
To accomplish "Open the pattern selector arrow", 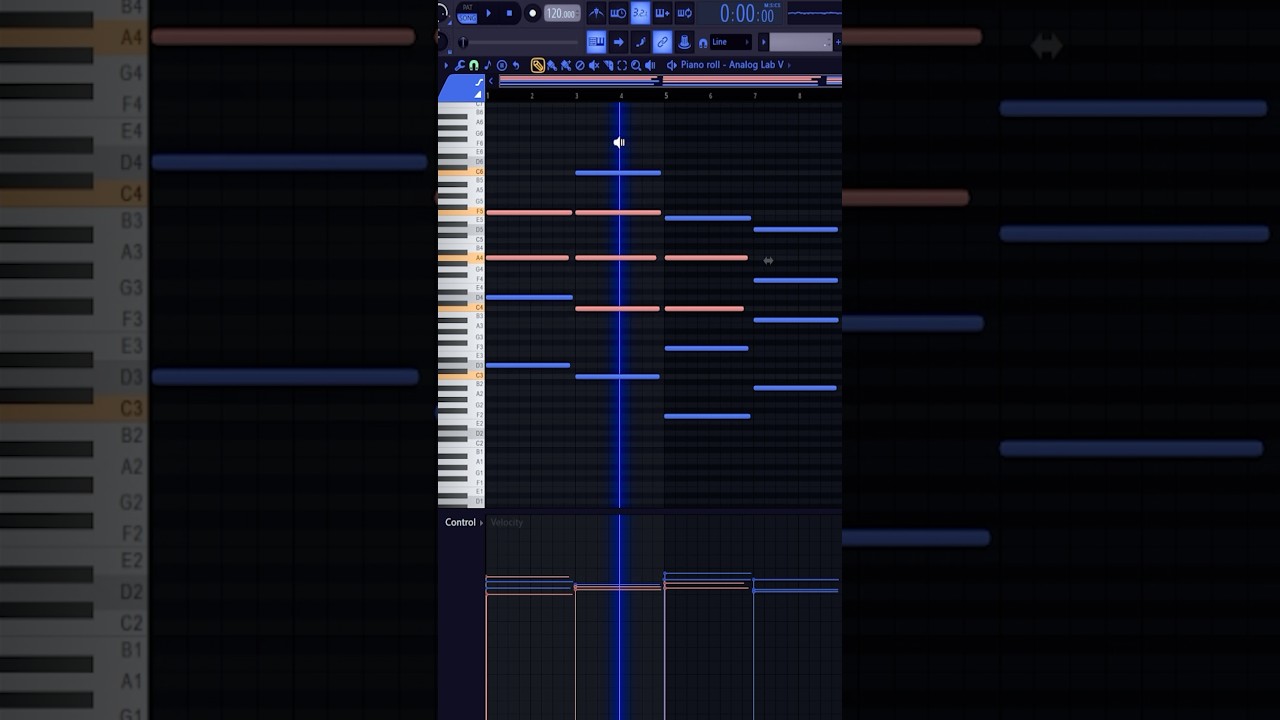I will (764, 42).
